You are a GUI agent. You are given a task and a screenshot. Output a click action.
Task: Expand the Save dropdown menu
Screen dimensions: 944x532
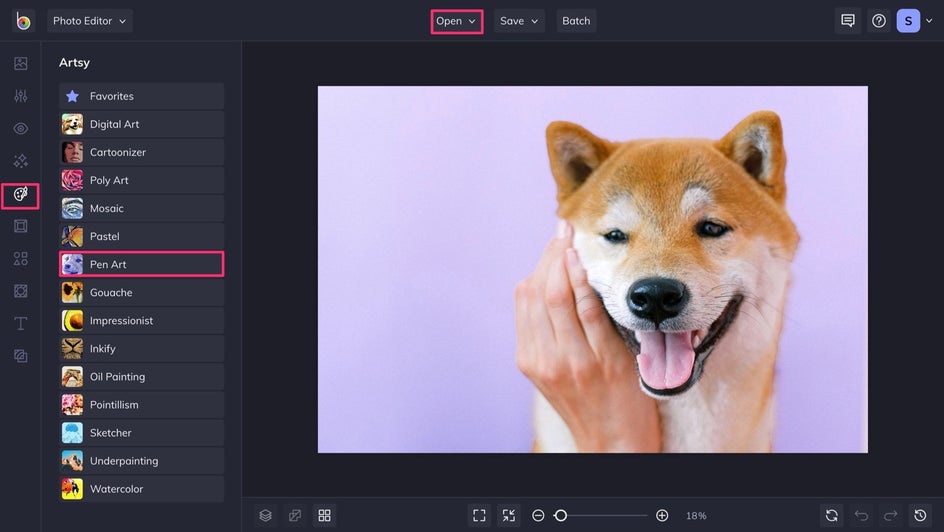519,21
